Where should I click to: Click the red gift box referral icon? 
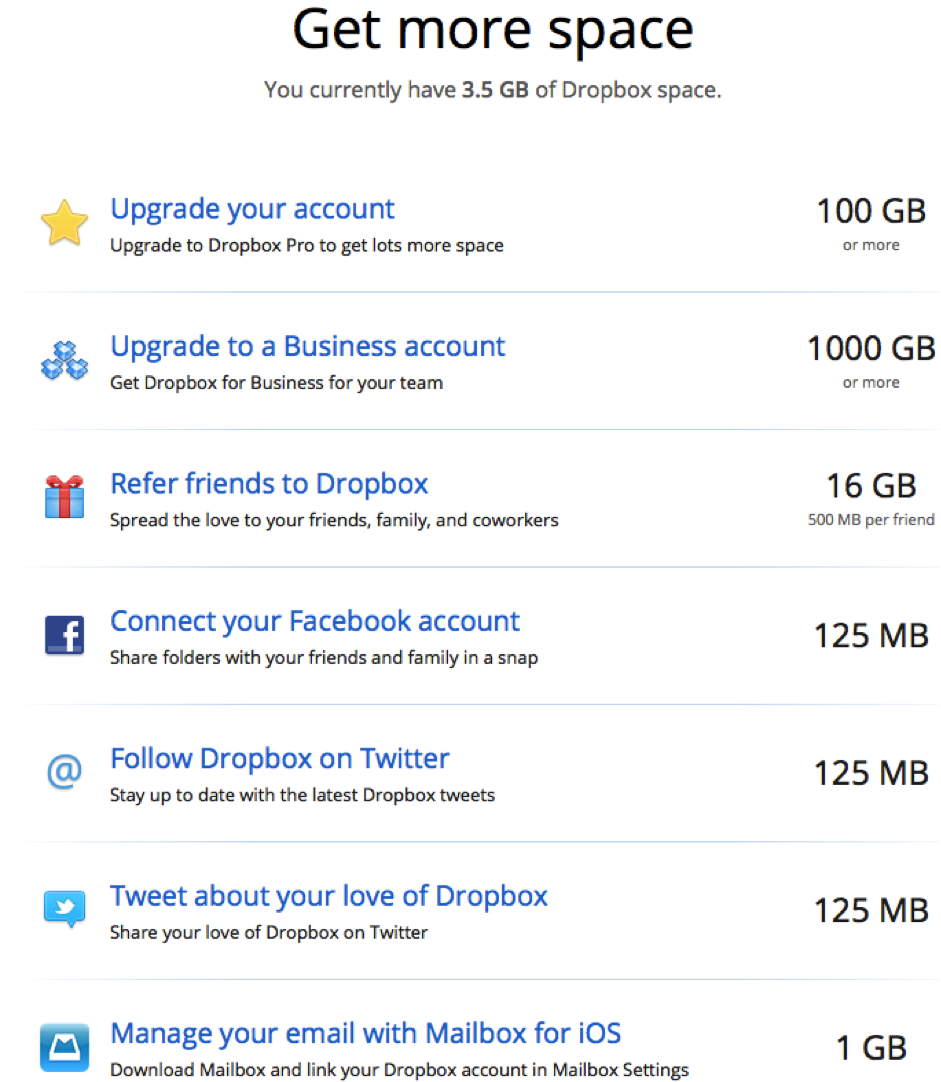pyautogui.click(x=64, y=496)
